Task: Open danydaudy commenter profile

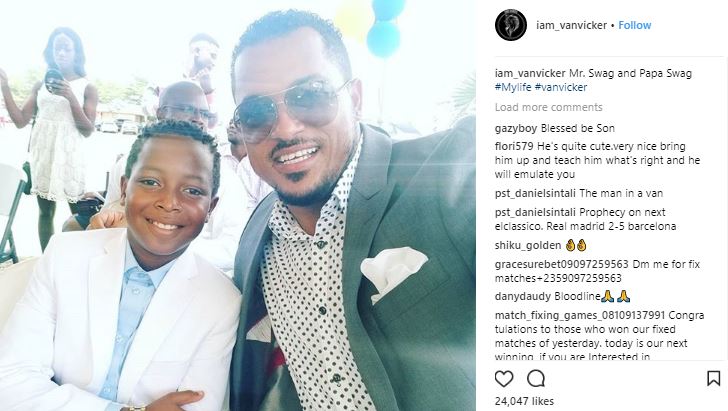Action: click(x=523, y=297)
